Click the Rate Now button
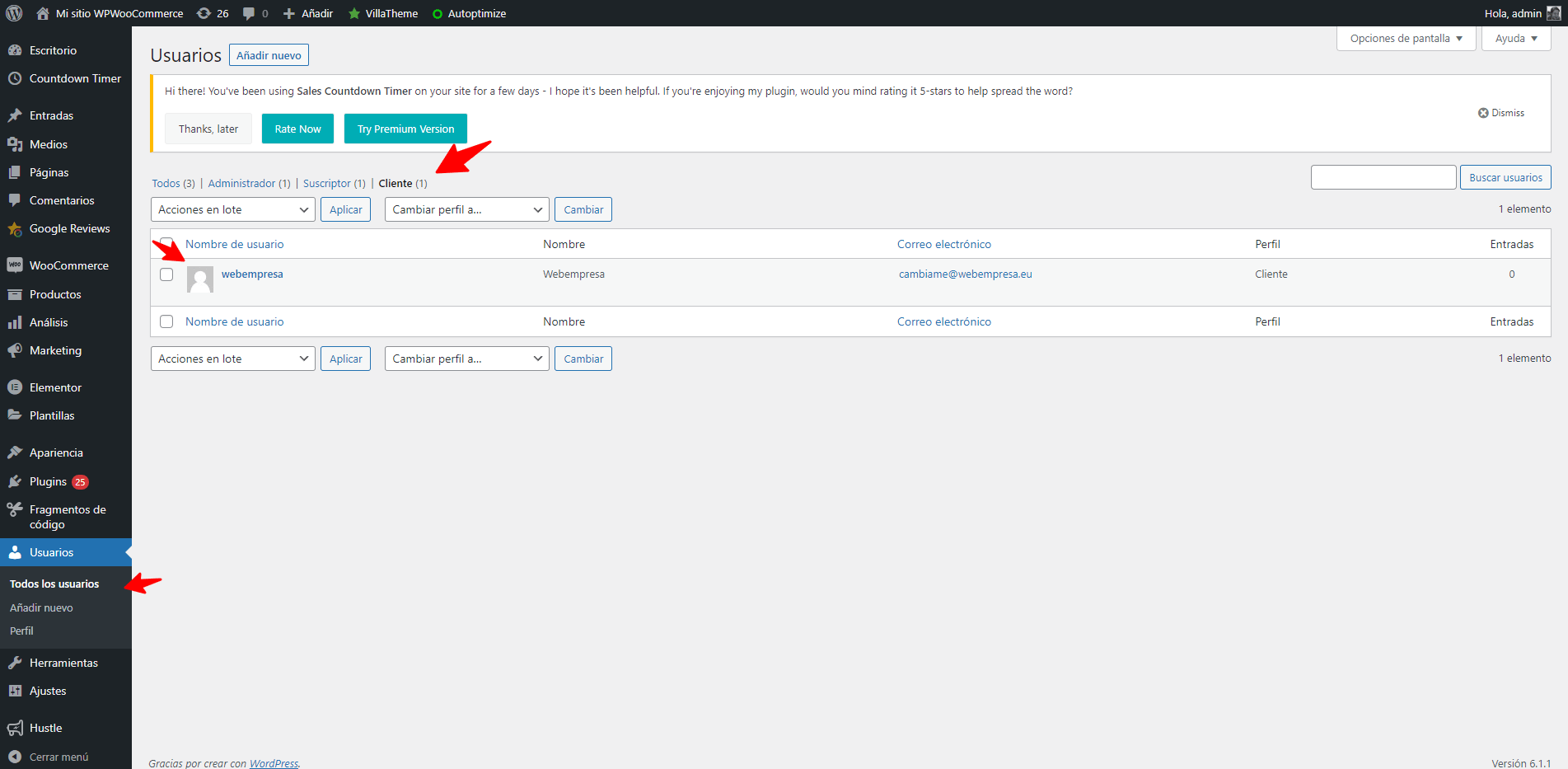 tap(297, 129)
